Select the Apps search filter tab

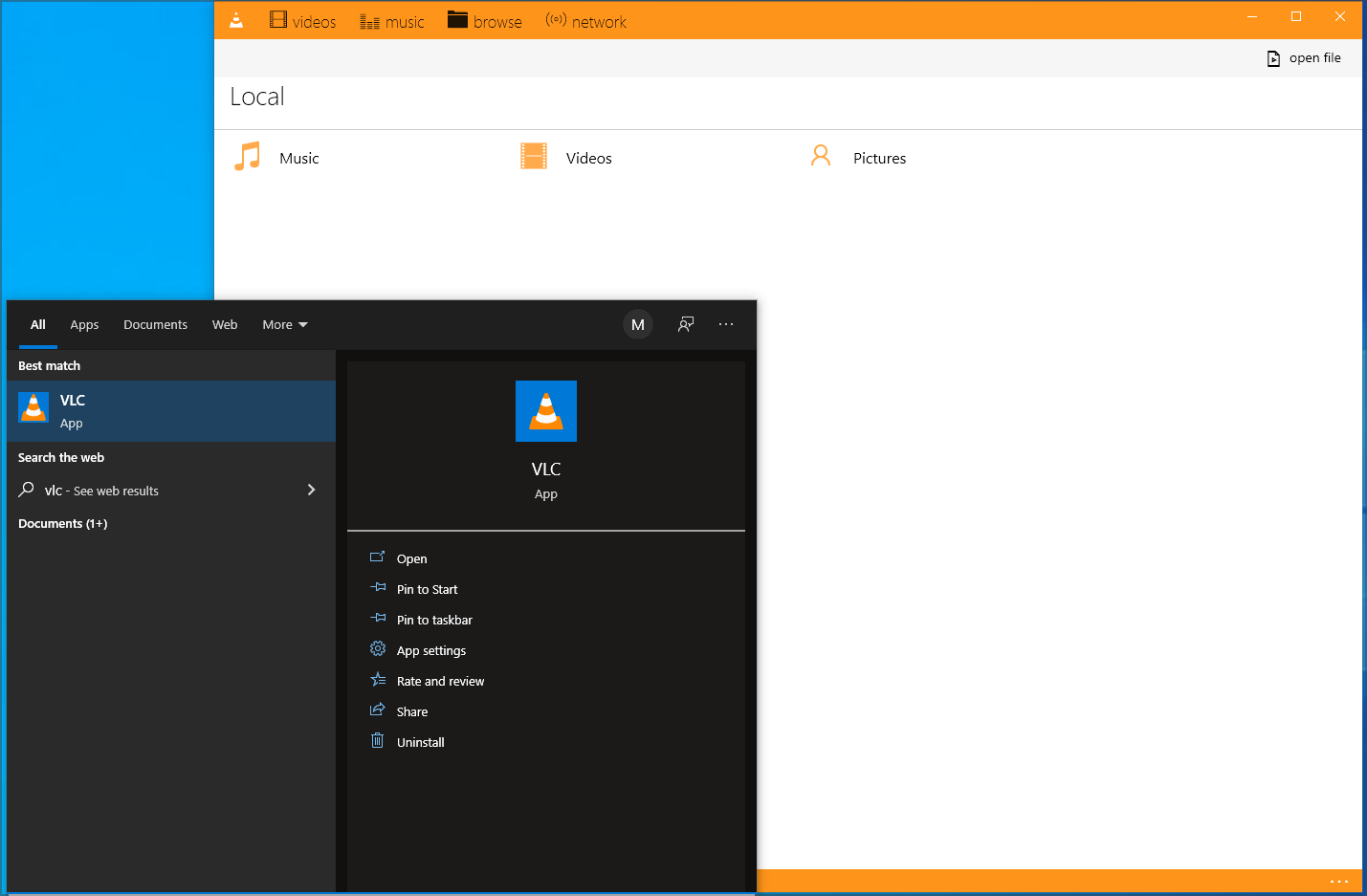coord(84,325)
